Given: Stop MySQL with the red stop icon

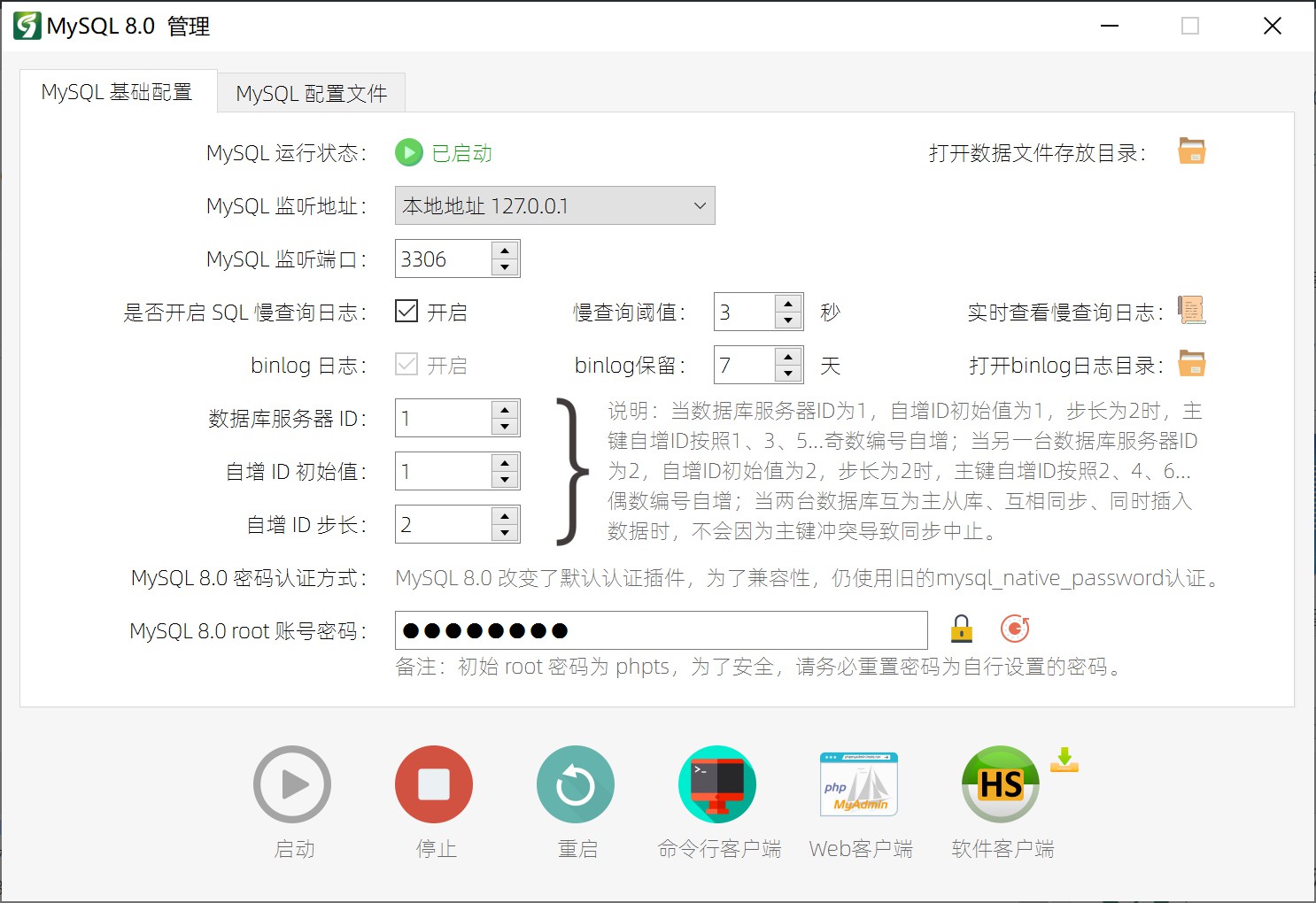Looking at the screenshot, I should point(434,784).
